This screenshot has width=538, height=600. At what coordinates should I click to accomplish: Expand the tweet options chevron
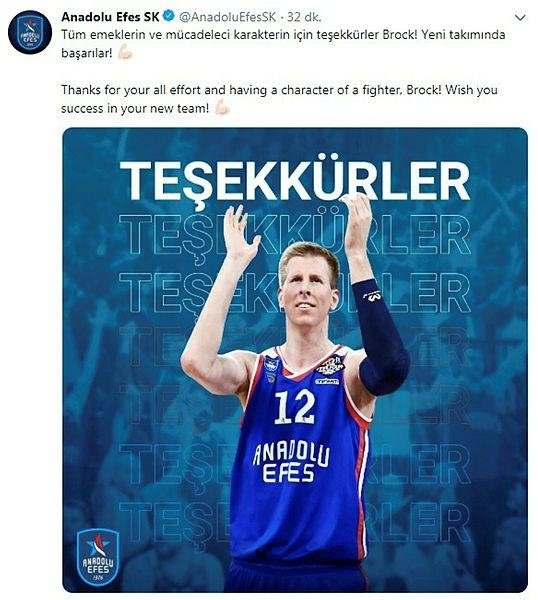pyautogui.click(x=520, y=18)
